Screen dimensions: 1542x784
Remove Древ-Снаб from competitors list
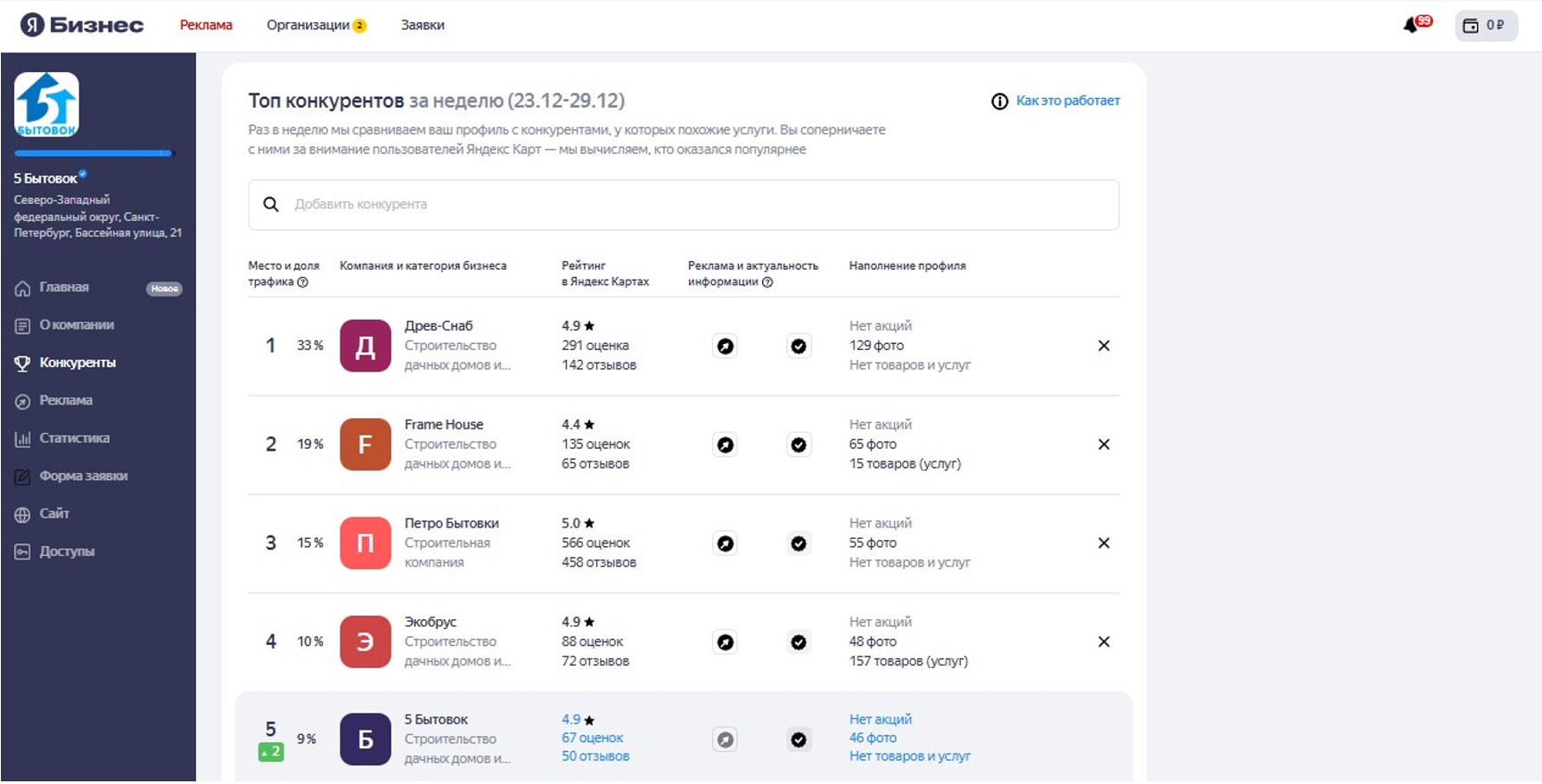(1103, 346)
